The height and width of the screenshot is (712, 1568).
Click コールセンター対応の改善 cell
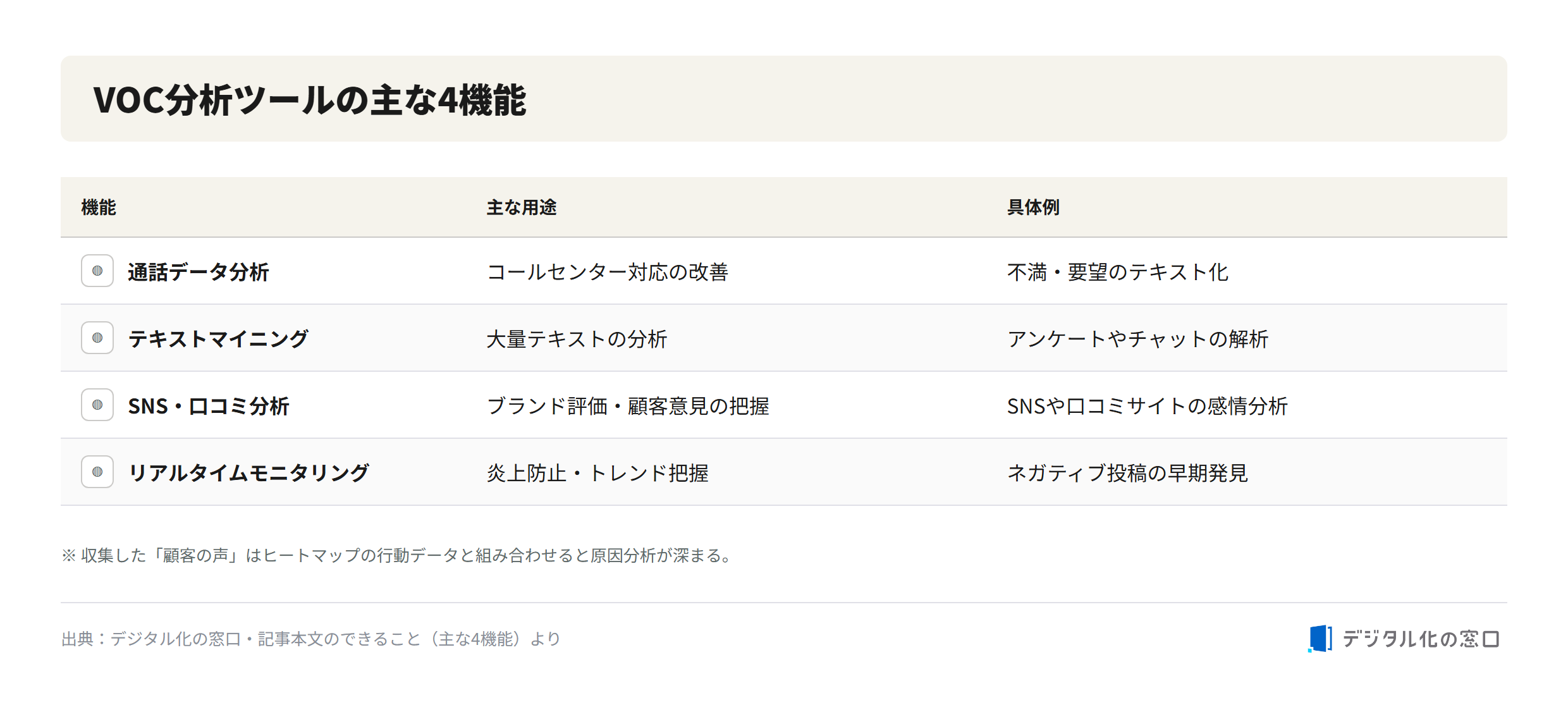coord(608,272)
